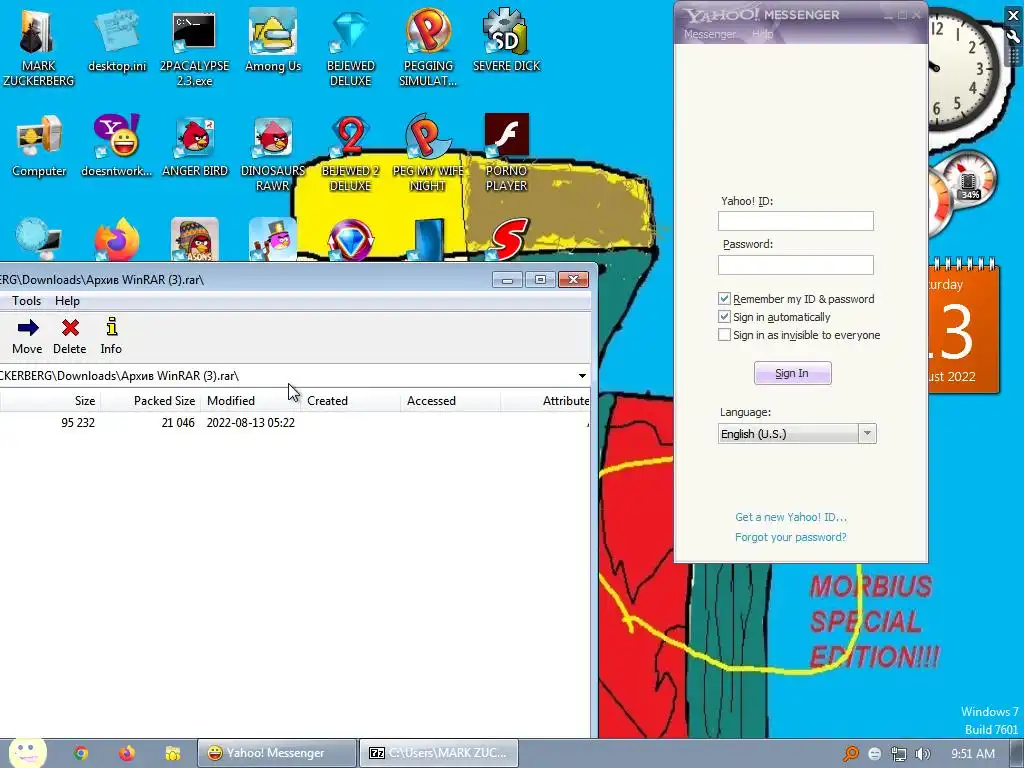Click the Accessed column header

coord(451,400)
